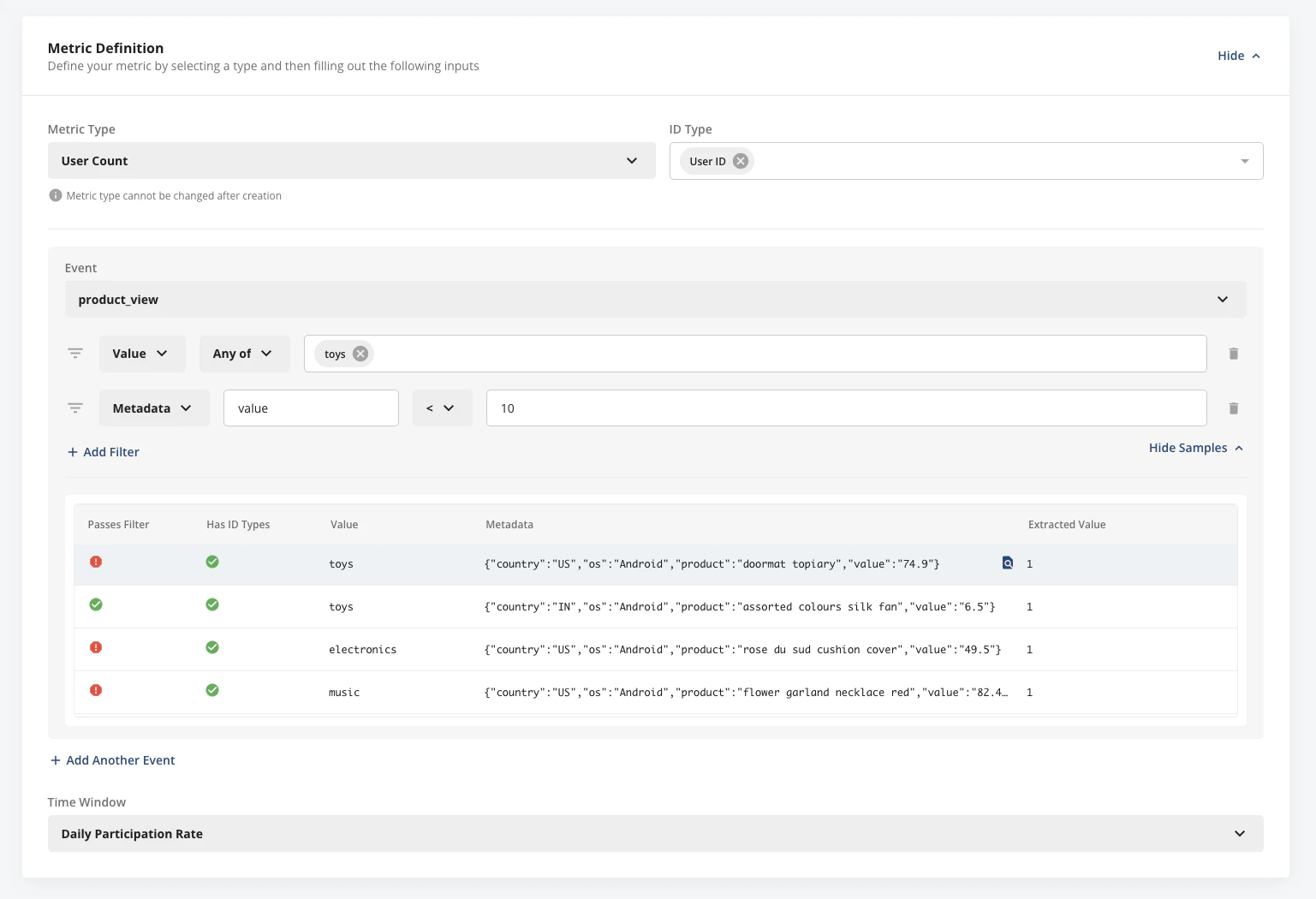Click the metadata key field 'value'
The image size is (1316, 899).
(x=311, y=408)
